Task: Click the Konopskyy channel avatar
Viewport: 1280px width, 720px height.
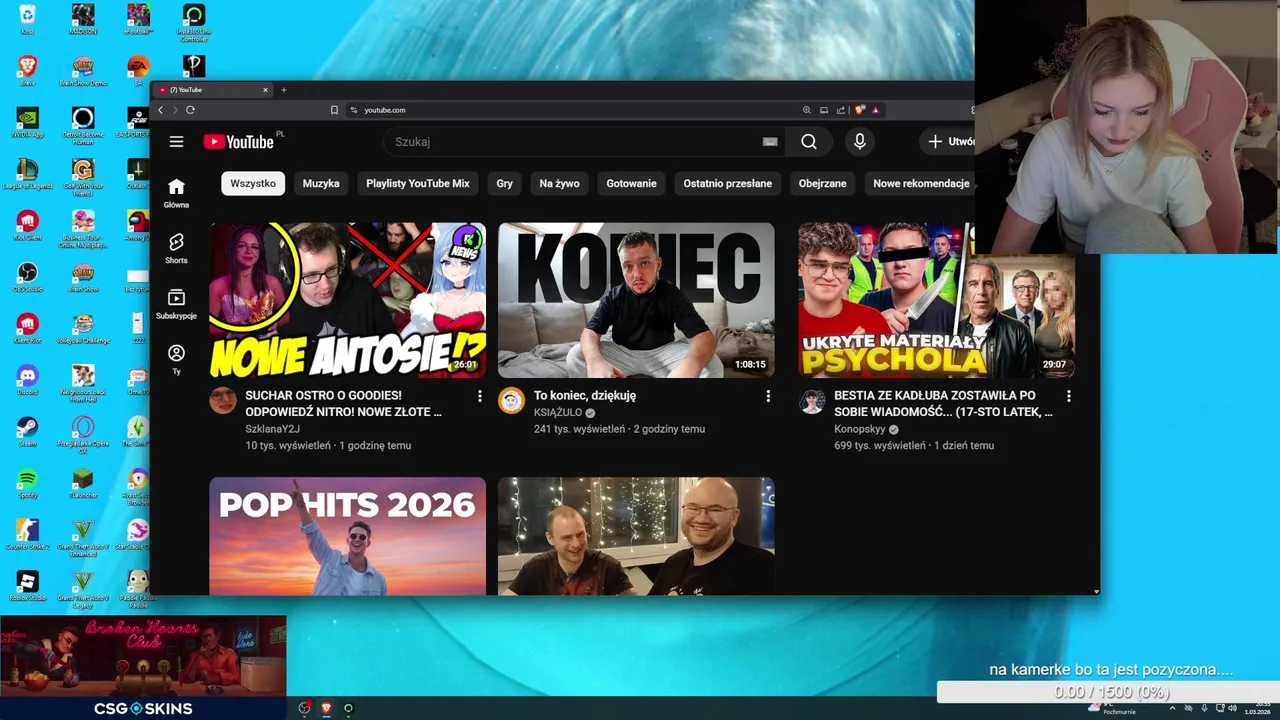Action: tap(812, 401)
